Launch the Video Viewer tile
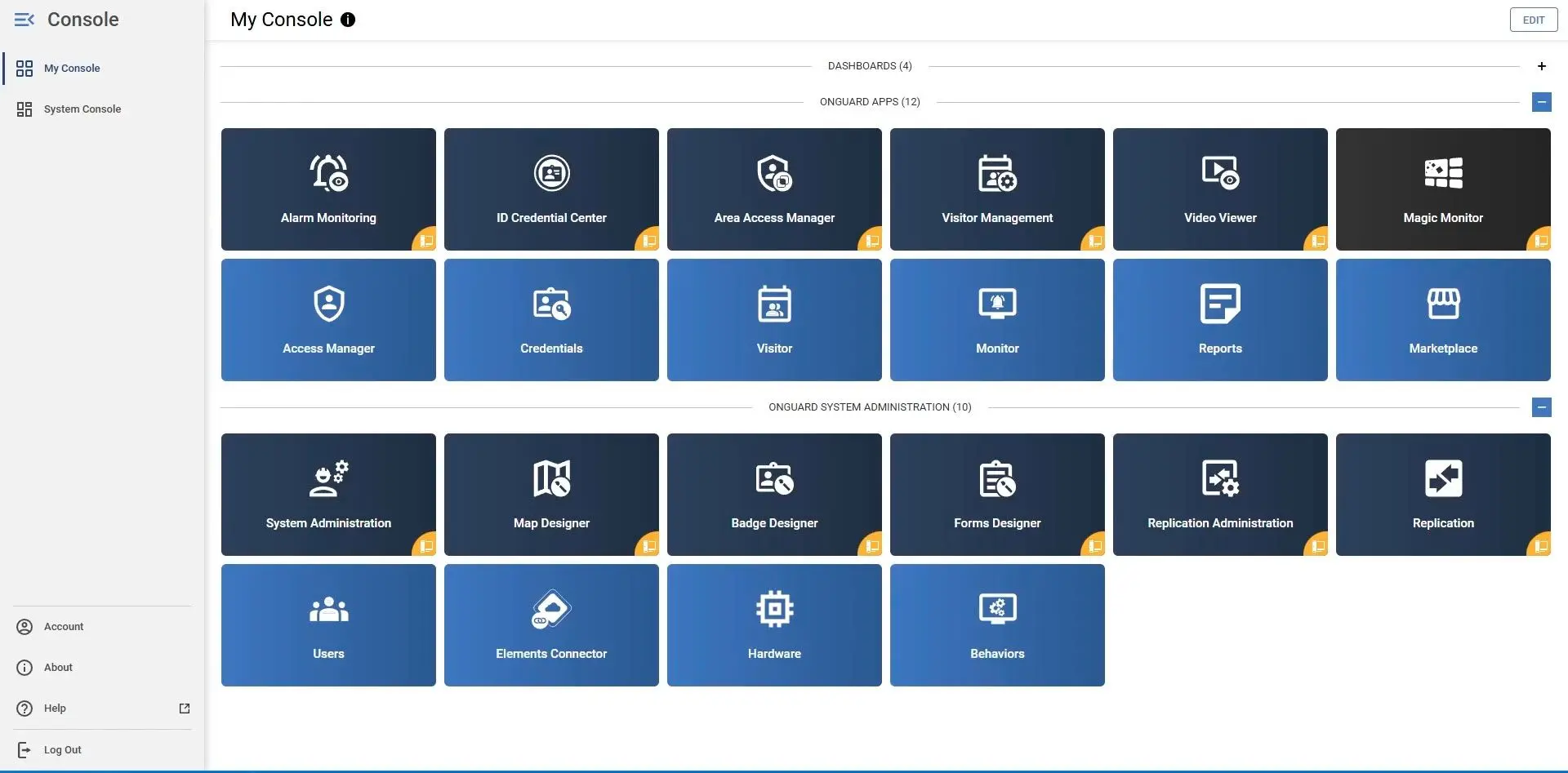1568x773 pixels. click(x=1220, y=189)
